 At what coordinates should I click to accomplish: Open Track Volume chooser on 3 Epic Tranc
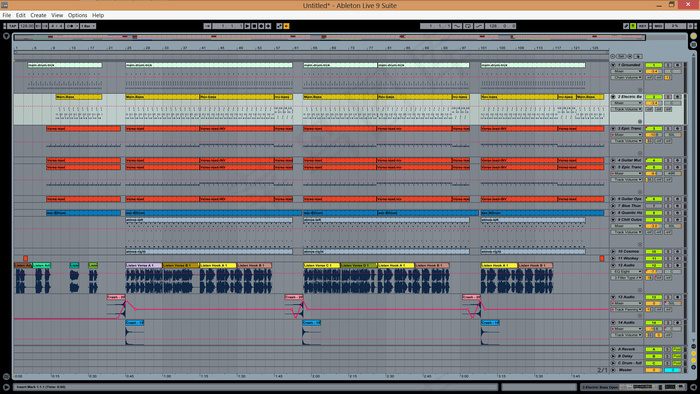point(626,141)
